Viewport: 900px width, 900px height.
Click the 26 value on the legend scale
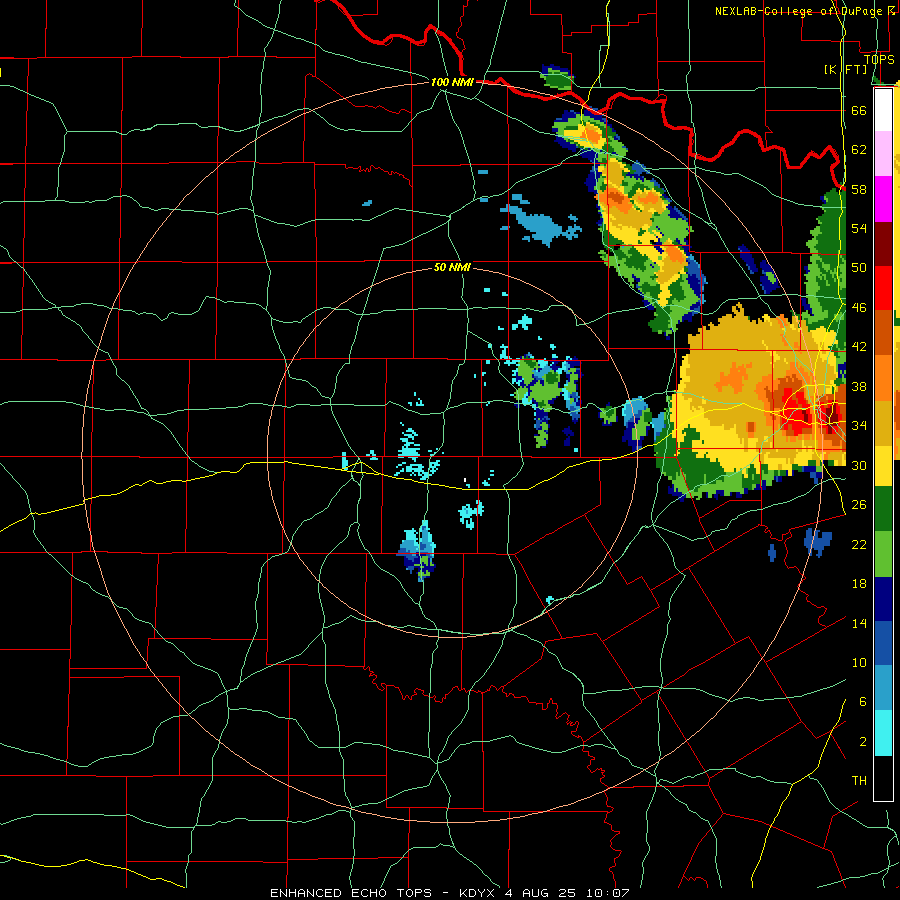pyautogui.click(x=859, y=505)
